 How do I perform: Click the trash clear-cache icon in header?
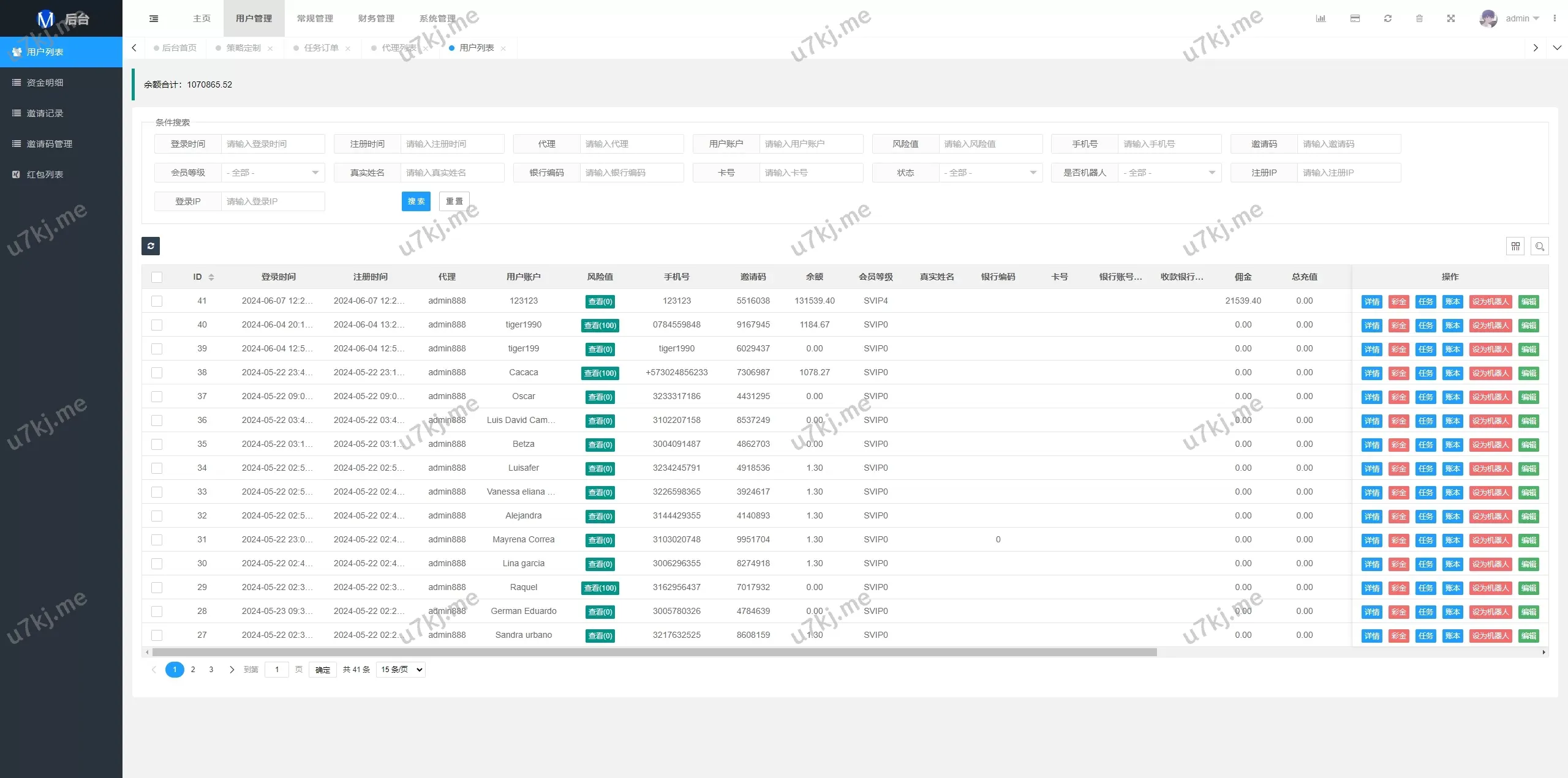(x=1419, y=18)
